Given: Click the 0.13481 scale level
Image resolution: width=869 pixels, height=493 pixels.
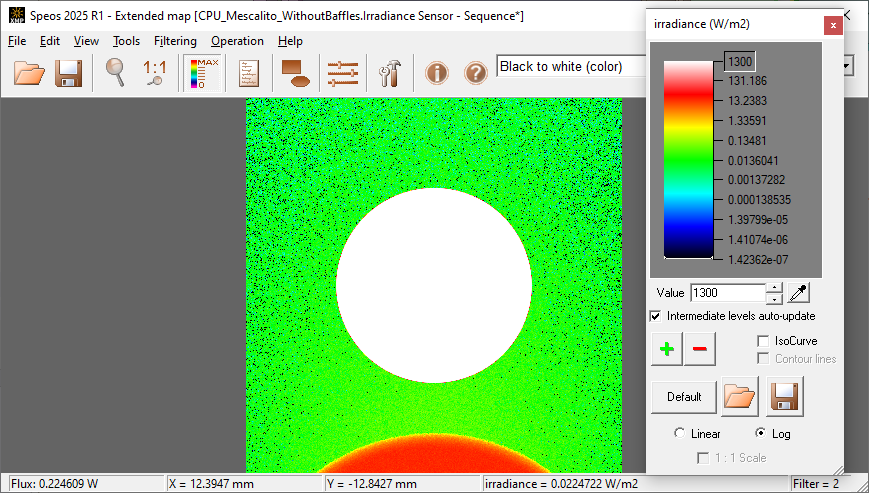Looking at the screenshot, I should click(747, 141).
